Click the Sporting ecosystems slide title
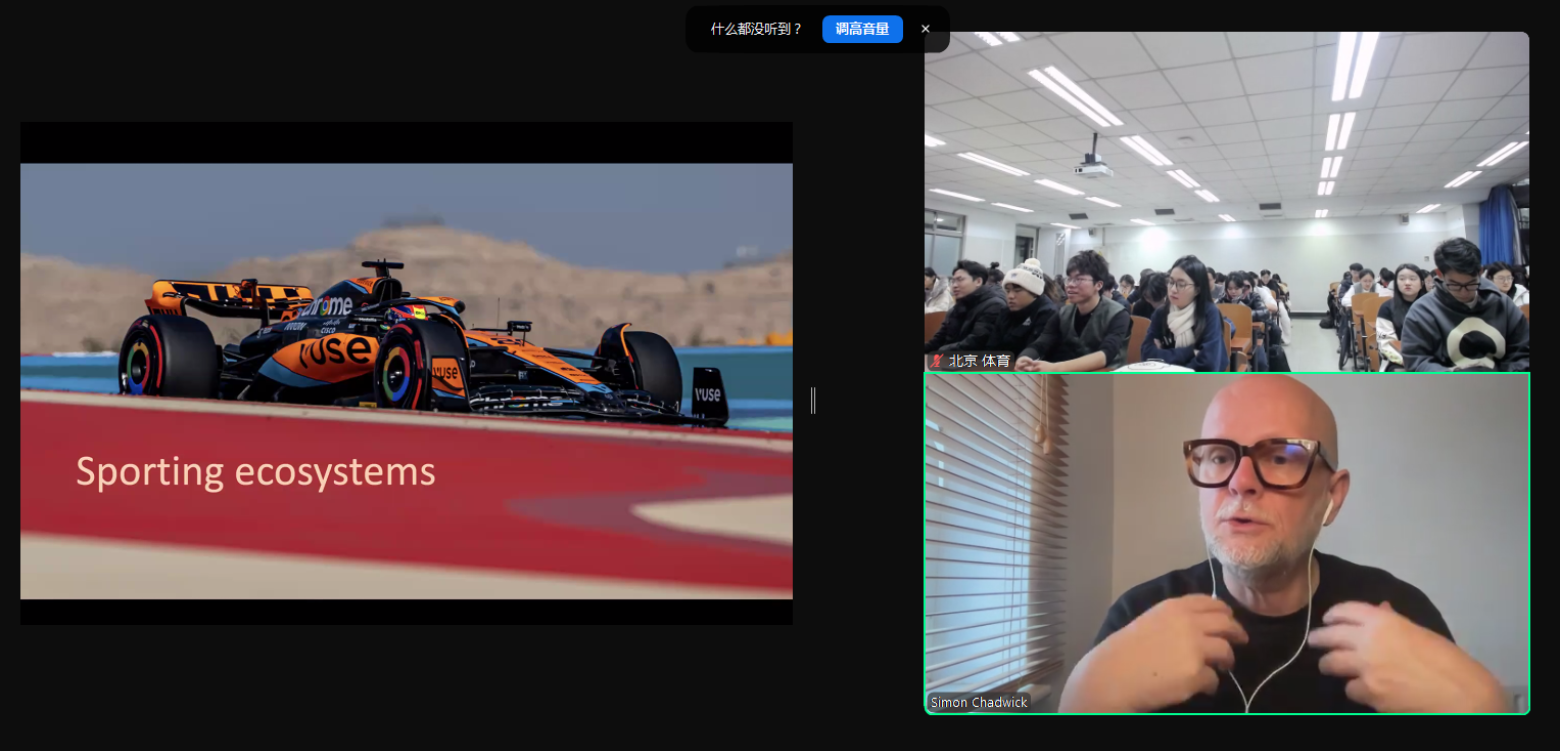Image resolution: width=1561 pixels, height=752 pixels. 256,472
